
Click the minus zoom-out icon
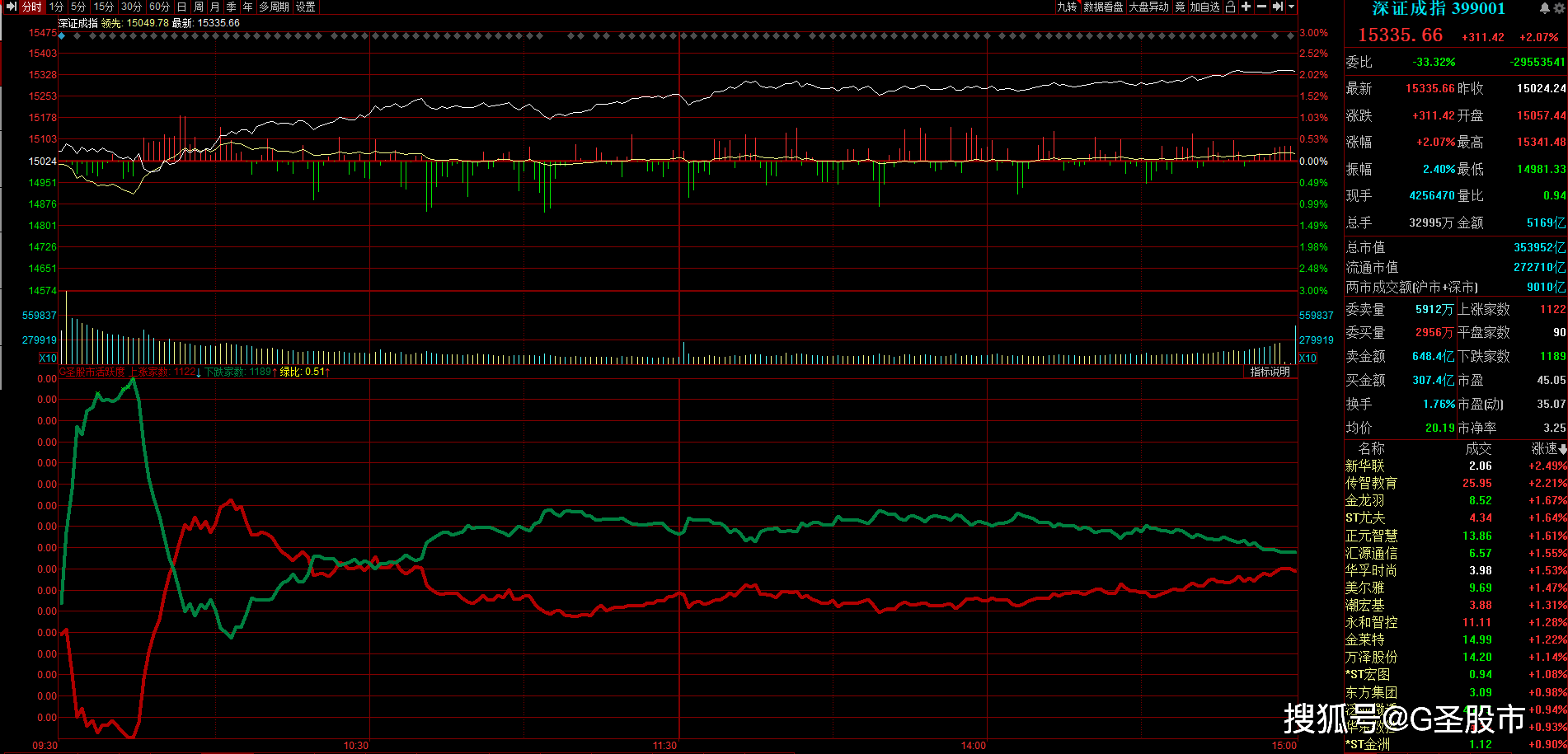click(1261, 7)
